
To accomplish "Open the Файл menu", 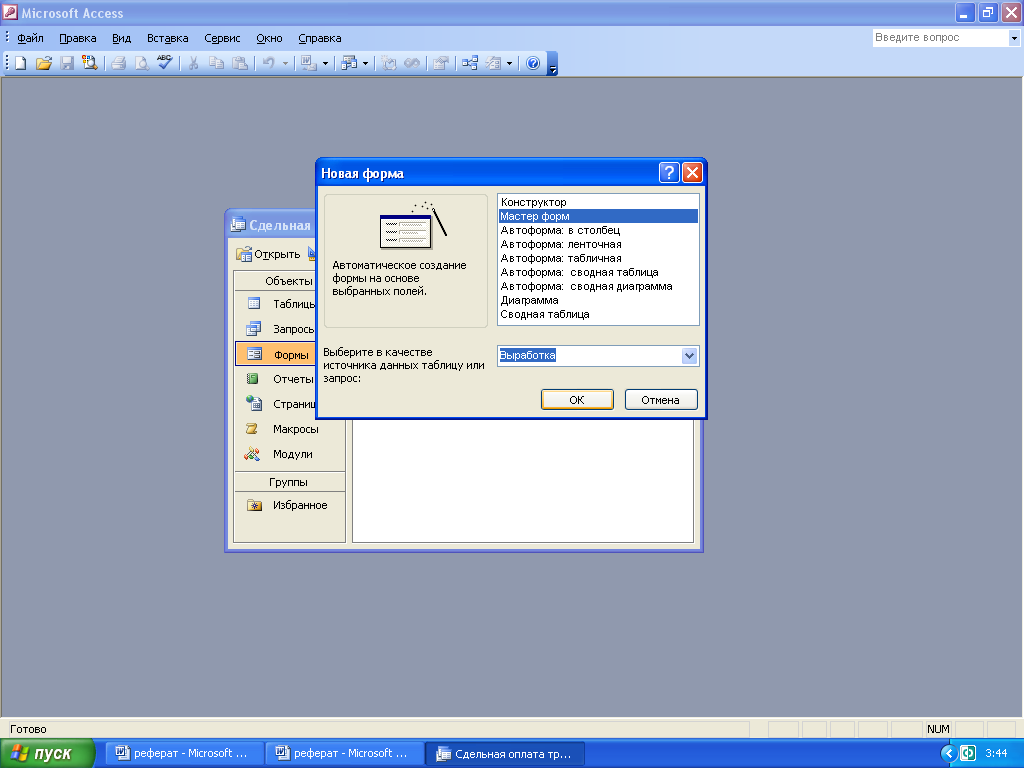I will tap(30, 38).
